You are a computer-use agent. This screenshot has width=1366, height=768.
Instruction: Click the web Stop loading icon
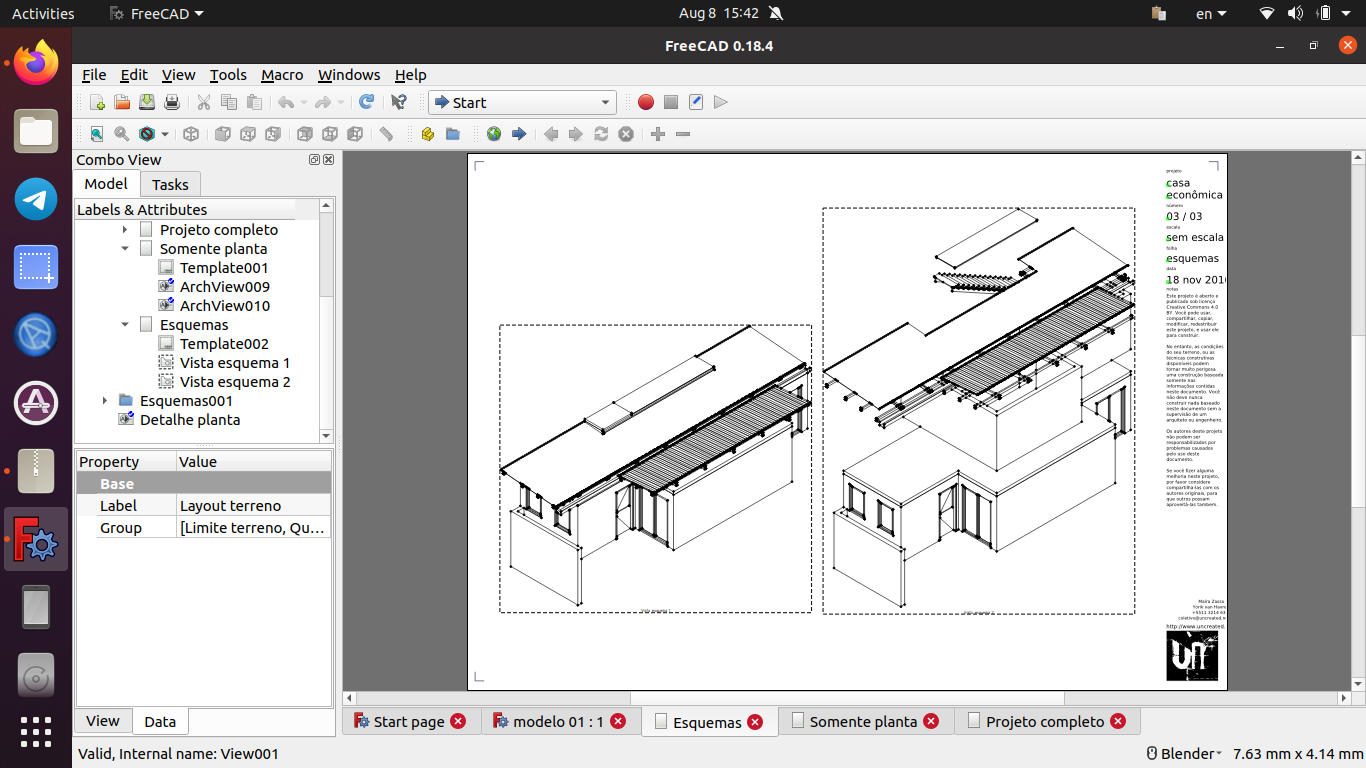pyautogui.click(x=626, y=134)
